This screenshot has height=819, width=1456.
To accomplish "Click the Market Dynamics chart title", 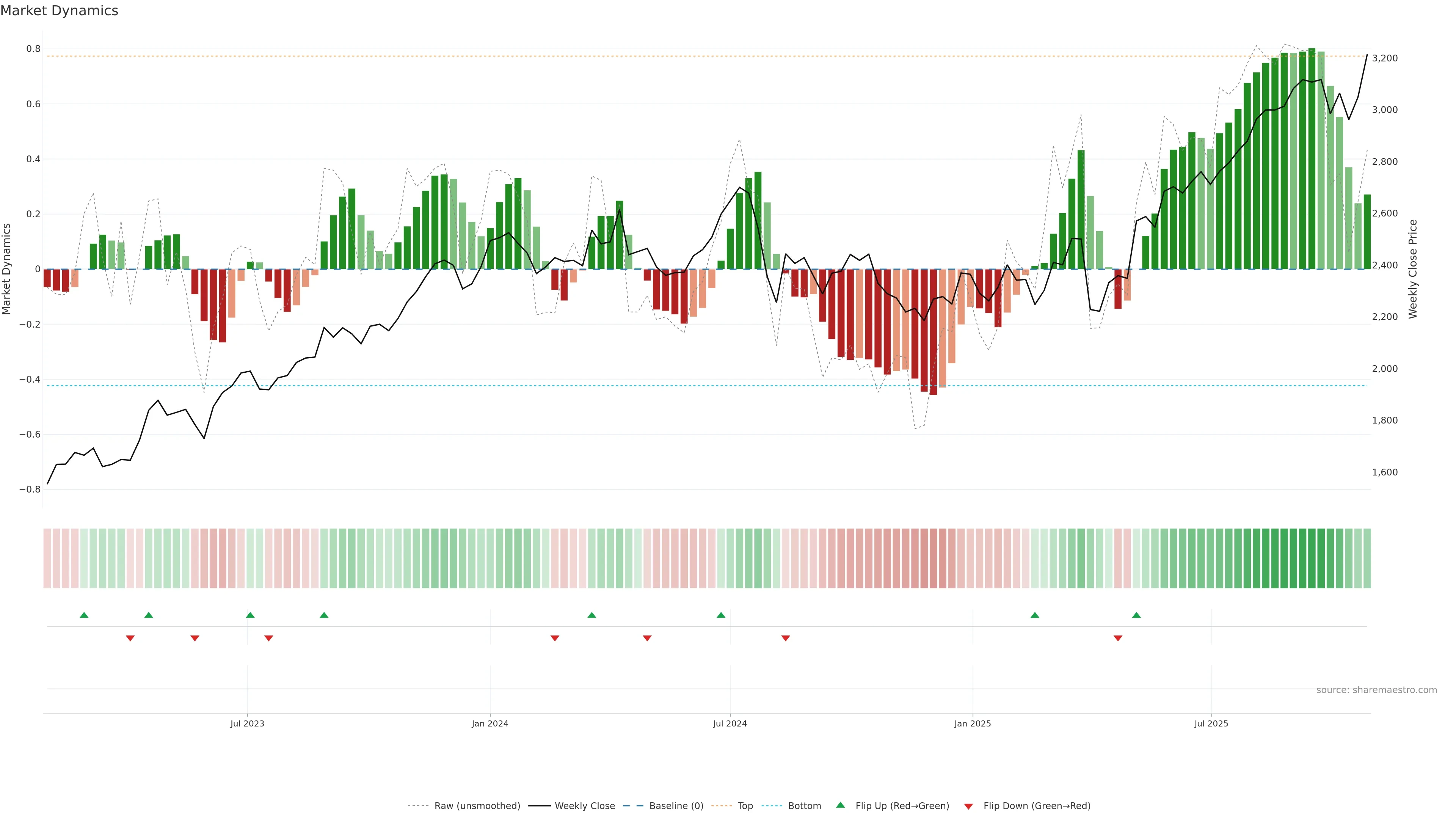I will (60, 11).
